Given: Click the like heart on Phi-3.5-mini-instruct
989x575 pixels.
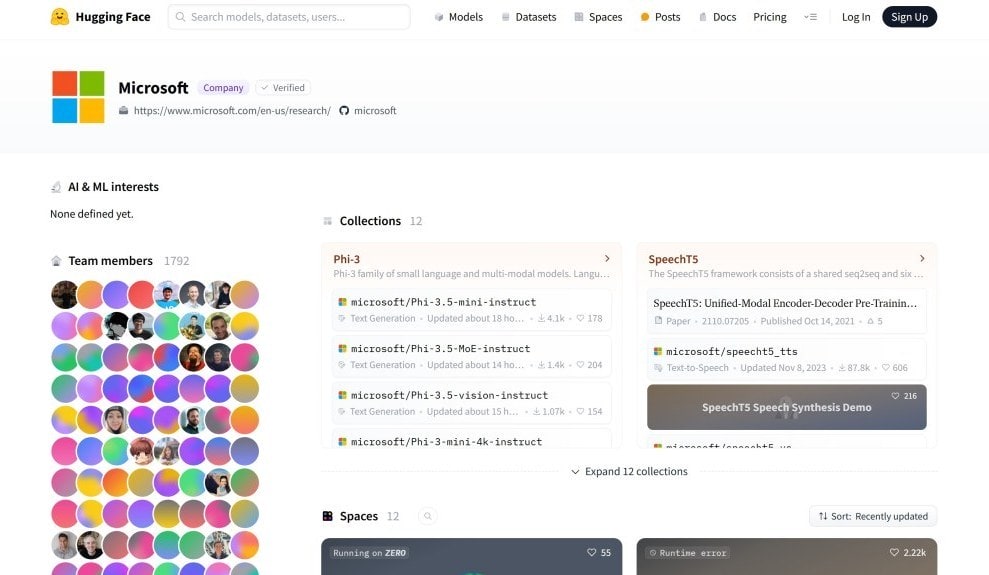Looking at the screenshot, I should click(580, 318).
